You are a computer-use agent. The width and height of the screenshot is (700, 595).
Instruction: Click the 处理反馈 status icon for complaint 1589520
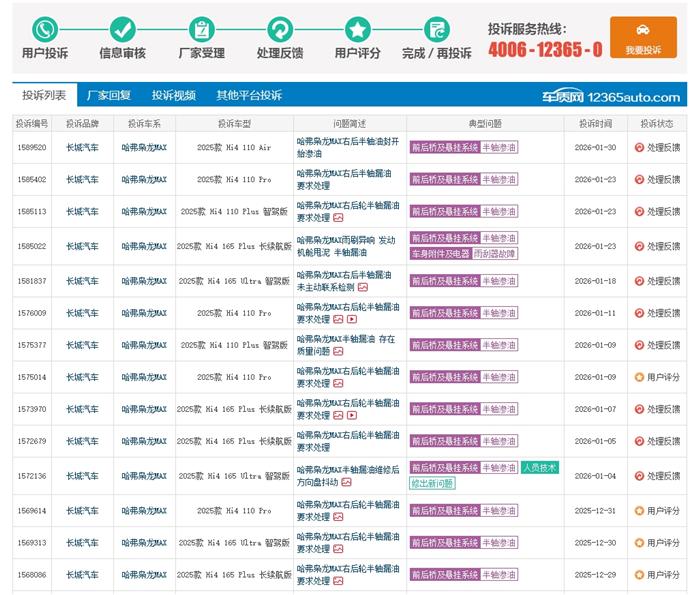pos(639,147)
